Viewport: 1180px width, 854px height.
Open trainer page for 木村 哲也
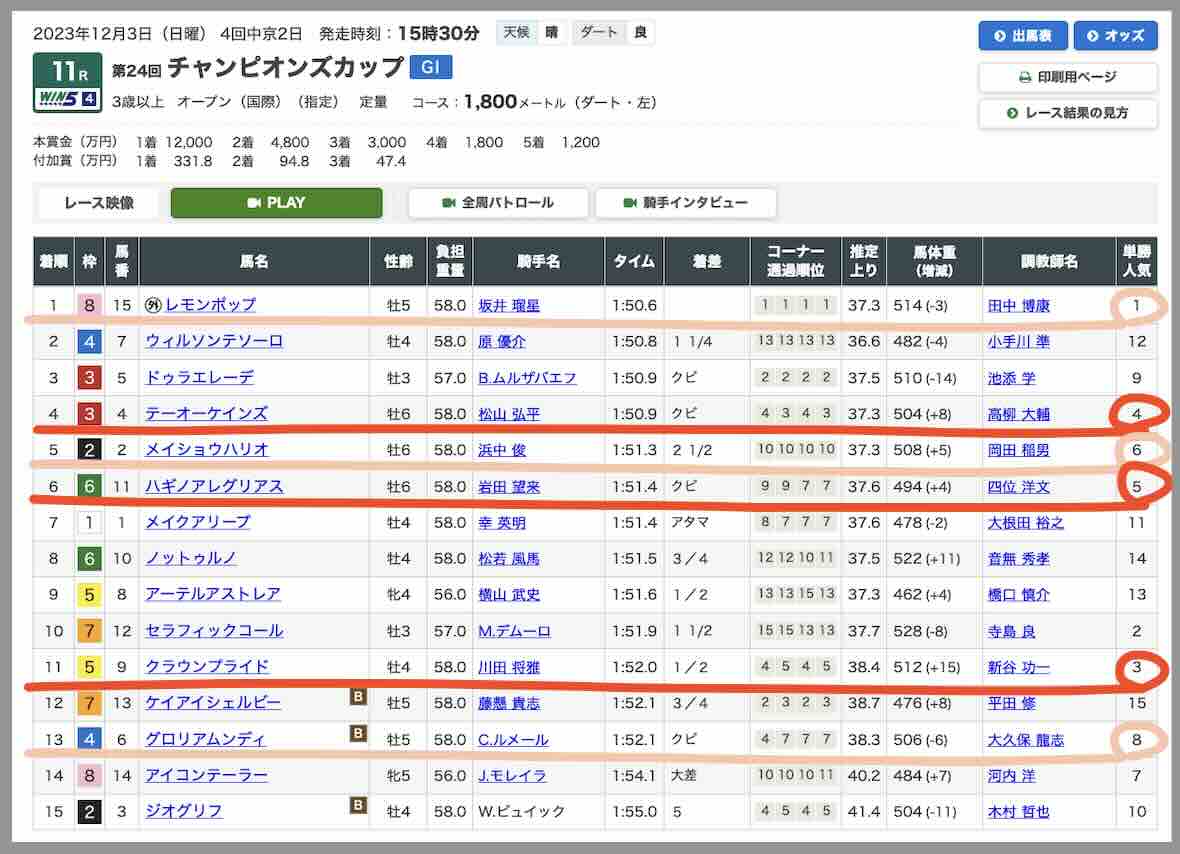pyautogui.click(x=1018, y=812)
